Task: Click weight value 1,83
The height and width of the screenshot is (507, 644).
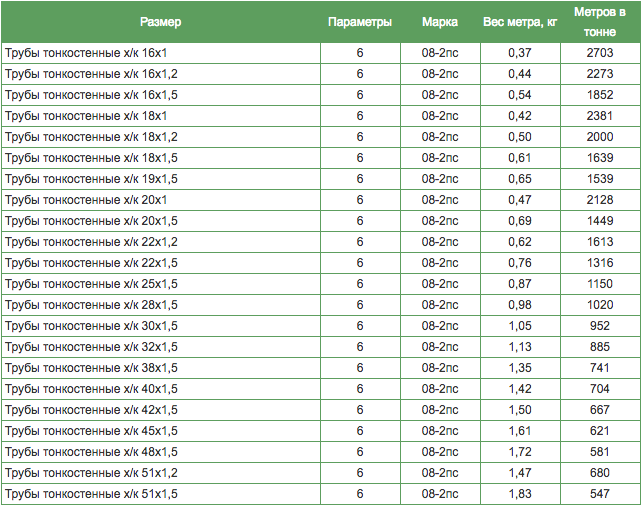Action: pos(520,493)
